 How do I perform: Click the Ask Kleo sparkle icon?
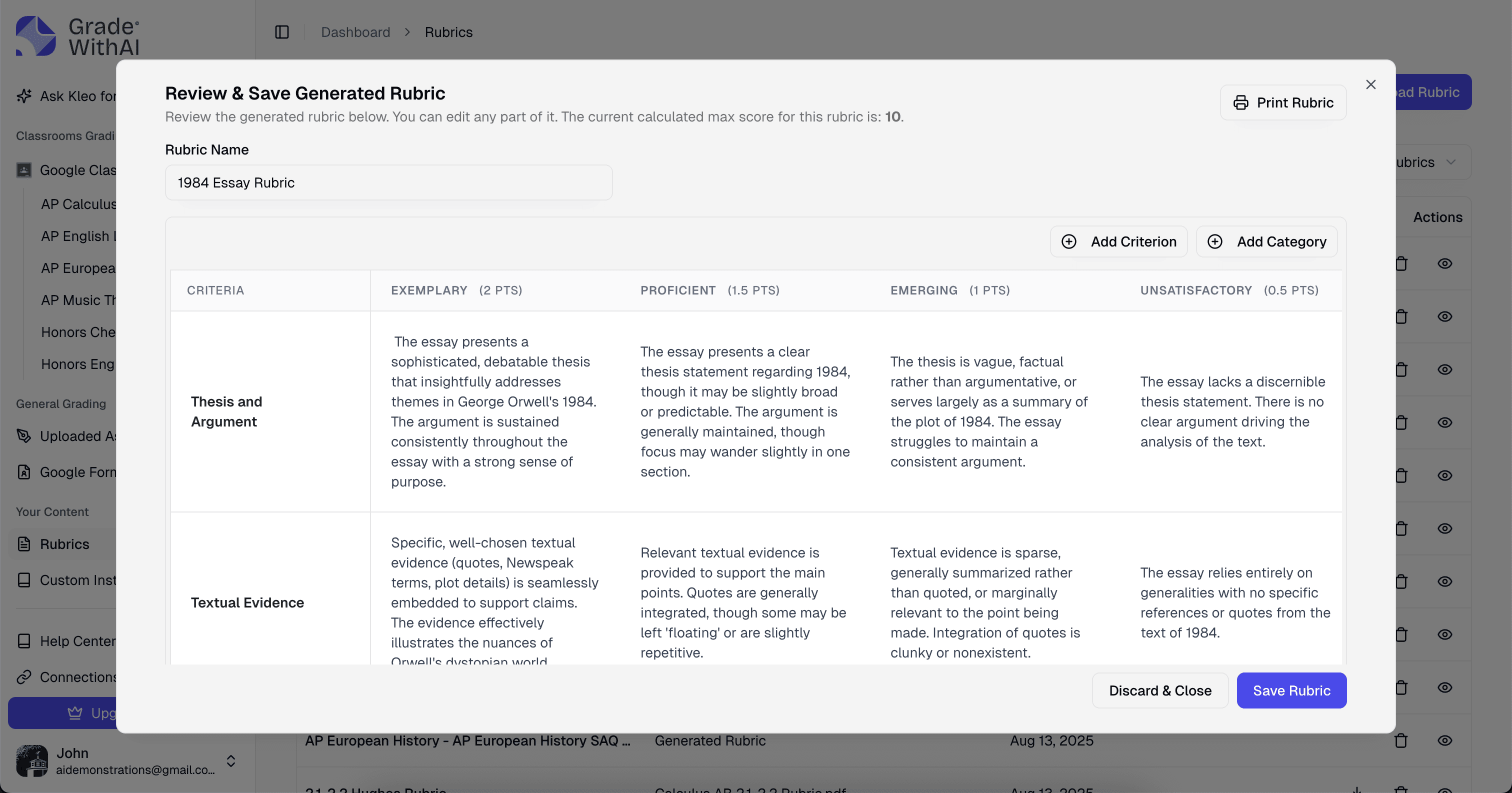(24, 95)
